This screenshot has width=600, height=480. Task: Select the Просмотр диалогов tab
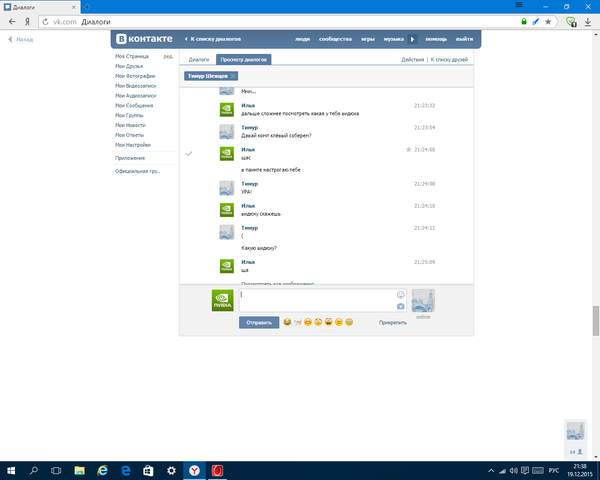pyautogui.click(x=244, y=60)
